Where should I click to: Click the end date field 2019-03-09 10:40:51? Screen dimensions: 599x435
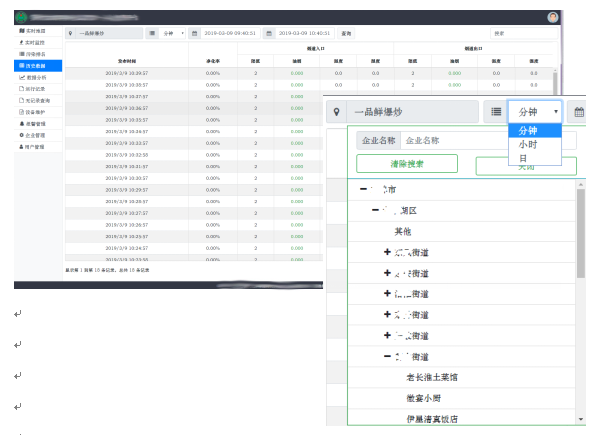305,33
